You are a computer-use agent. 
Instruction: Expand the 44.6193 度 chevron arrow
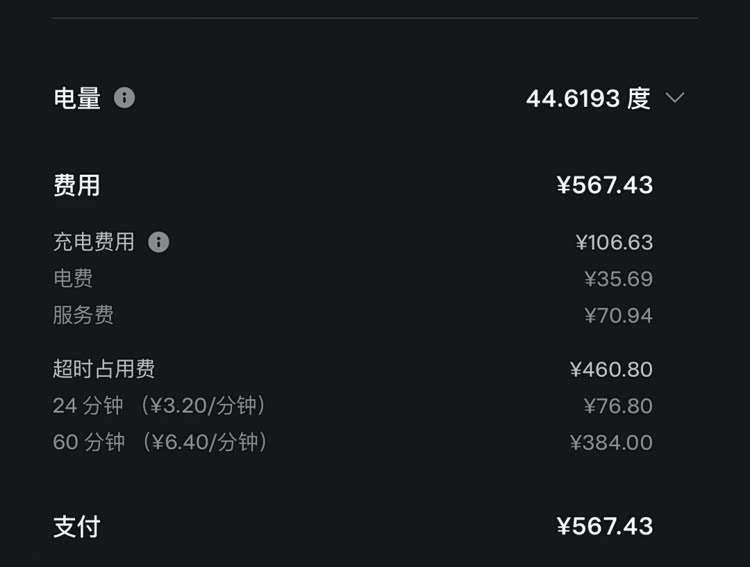click(x=675, y=98)
